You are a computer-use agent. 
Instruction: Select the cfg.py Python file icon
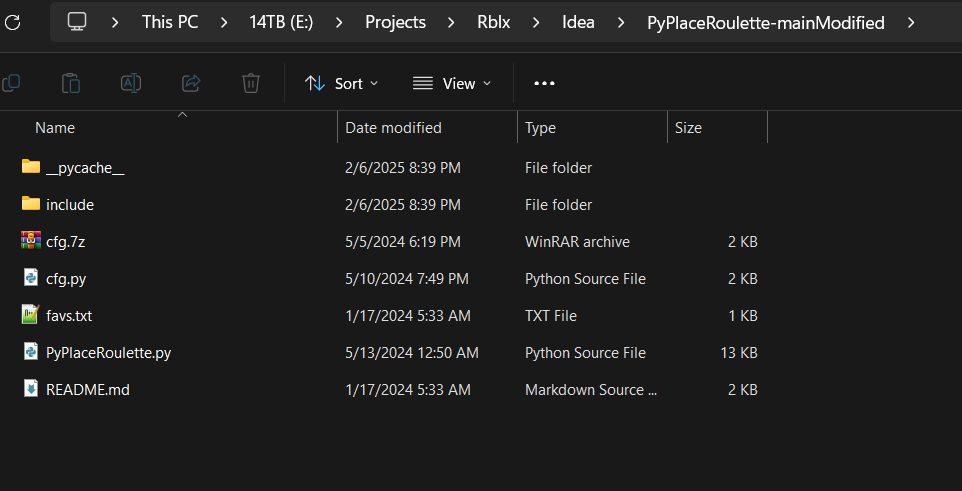(31, 277)
